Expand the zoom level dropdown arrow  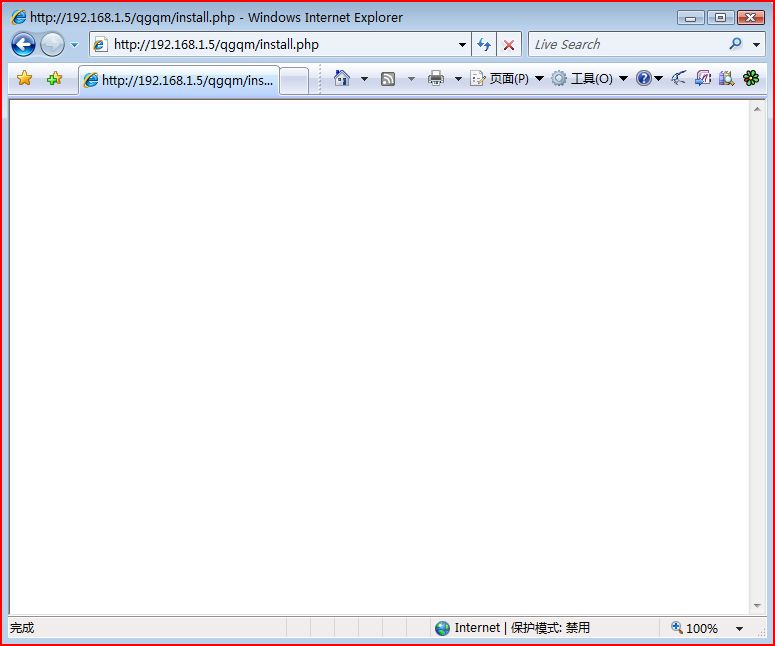pyautogui.click(x=739, y=629)
